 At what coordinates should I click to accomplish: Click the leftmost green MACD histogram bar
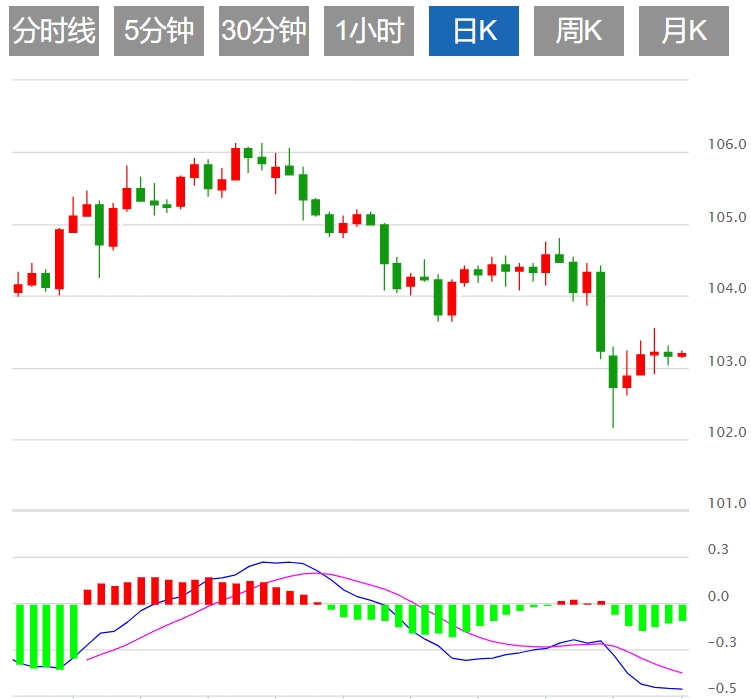click(x=19, y=635)
